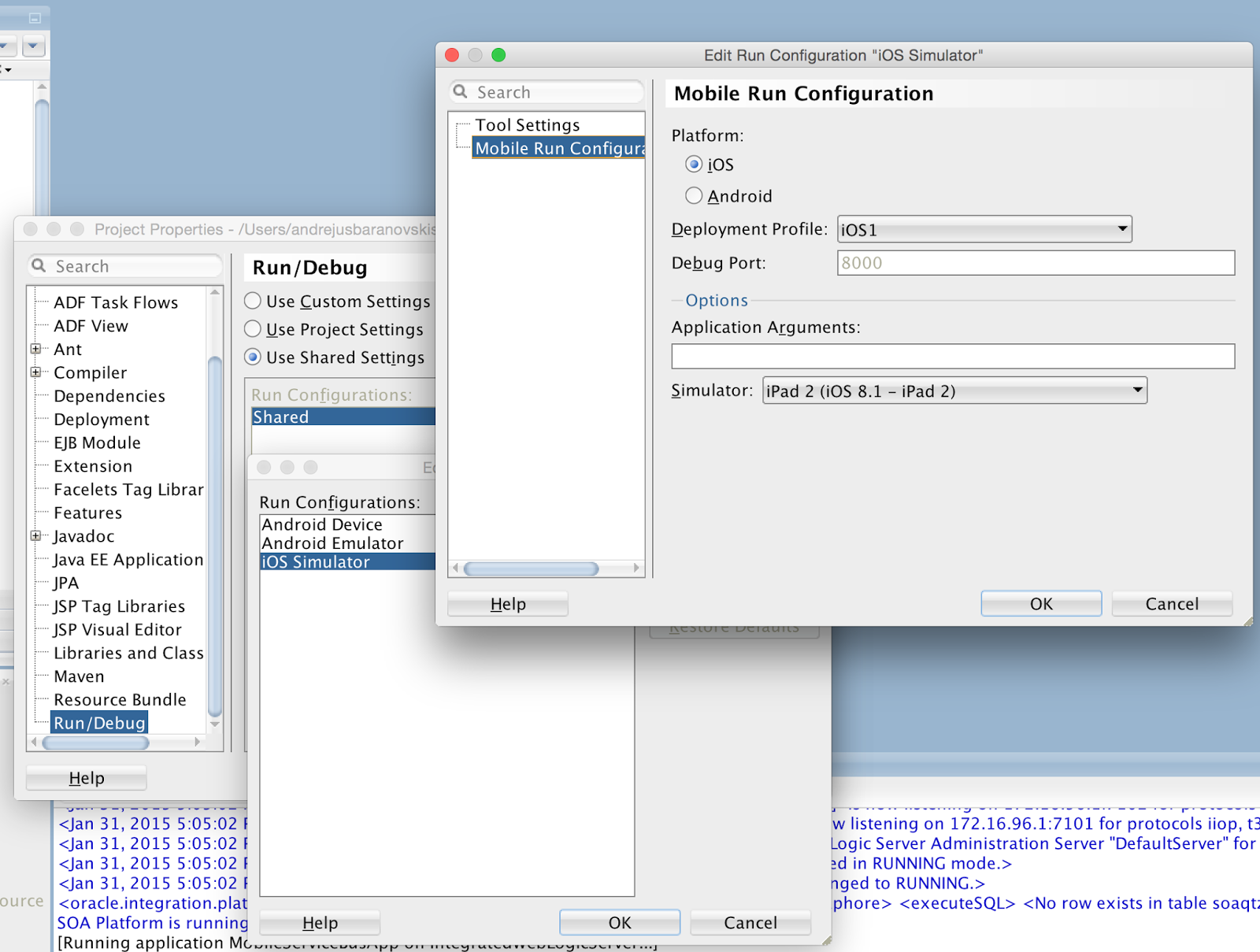Click the Debug Port field
The width and height of the screenshot is (1260, 952).
pyautogui.click(x=1036, y=263)
